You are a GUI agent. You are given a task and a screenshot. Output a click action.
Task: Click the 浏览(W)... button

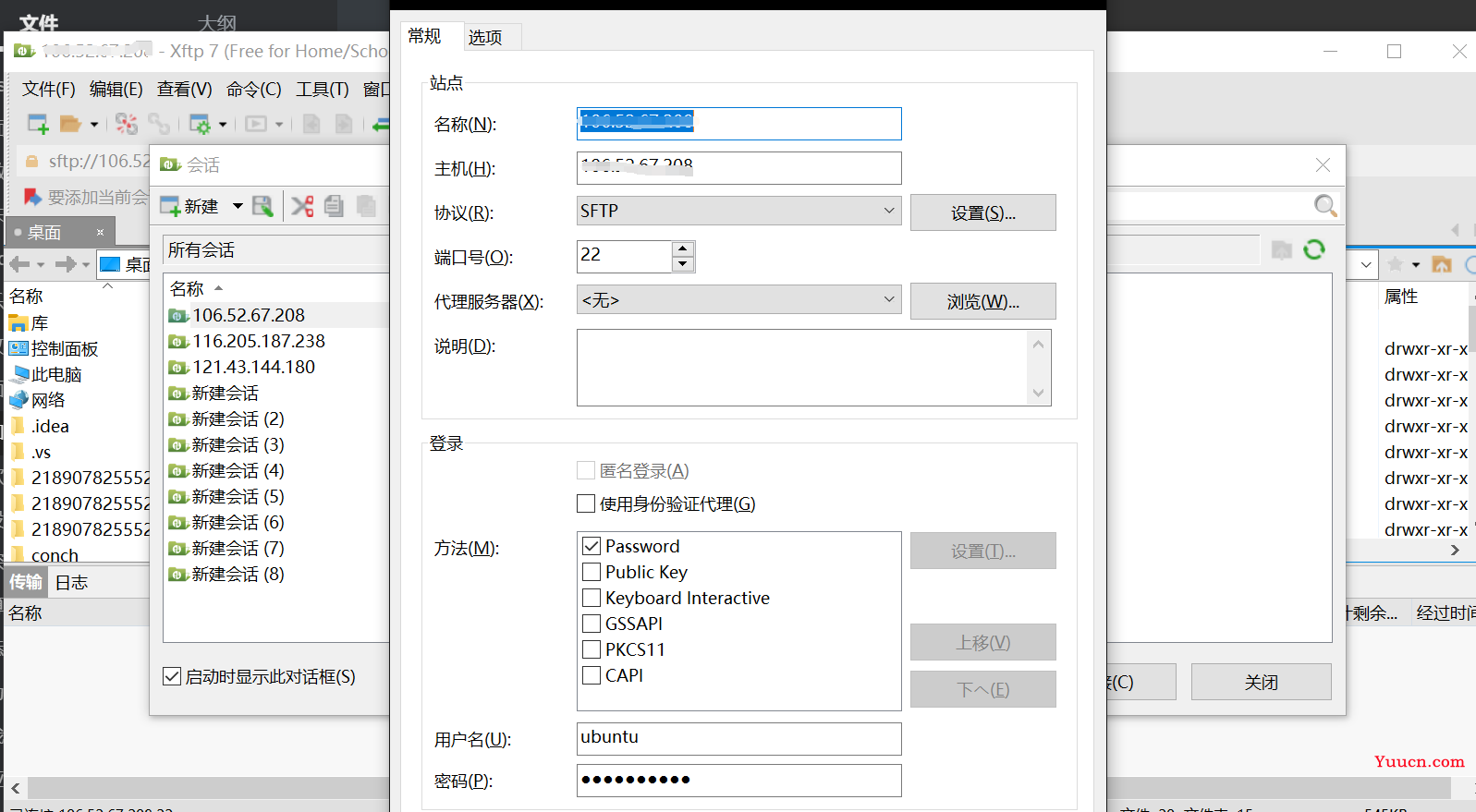pos(983,301)
